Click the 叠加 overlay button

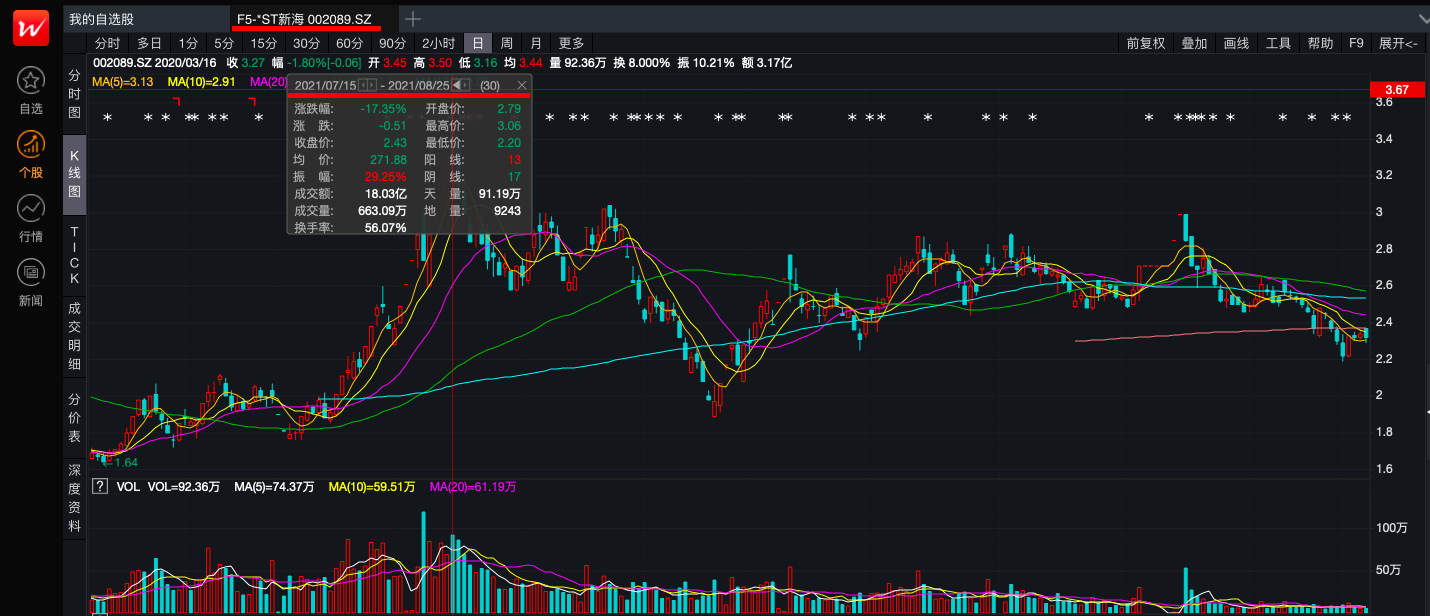pyautogui.click(x=1194, y=43)
